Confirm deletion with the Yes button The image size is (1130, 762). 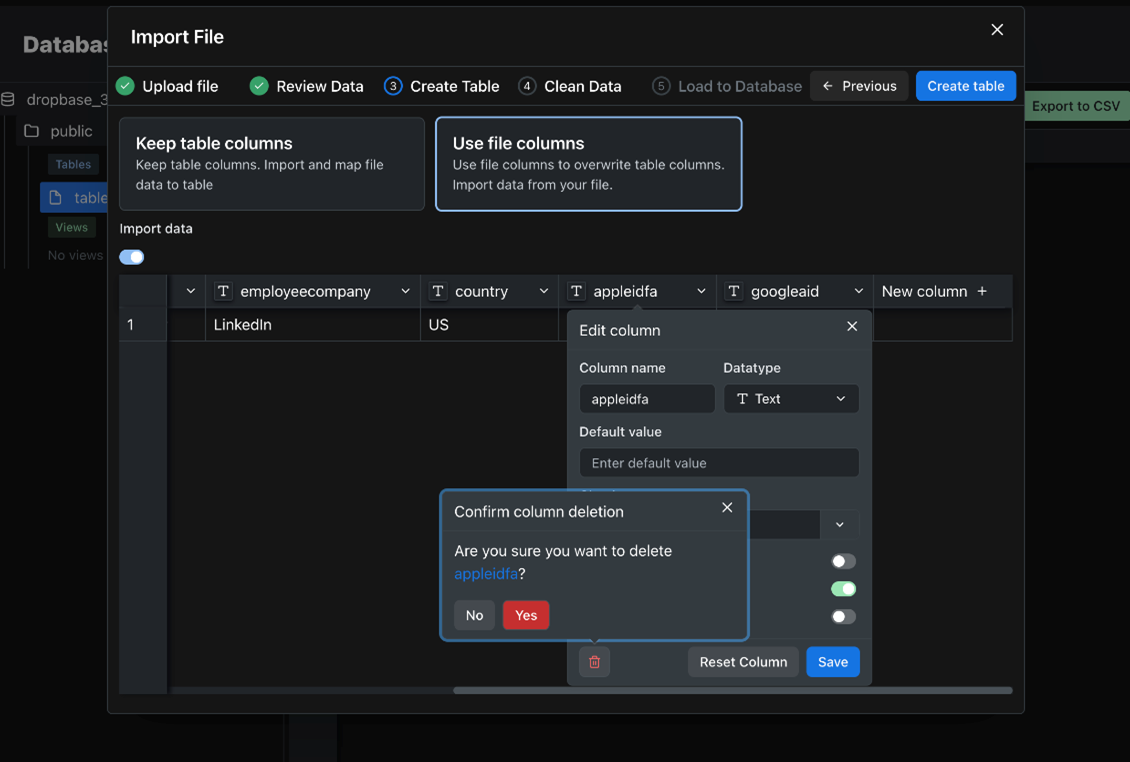526,615
